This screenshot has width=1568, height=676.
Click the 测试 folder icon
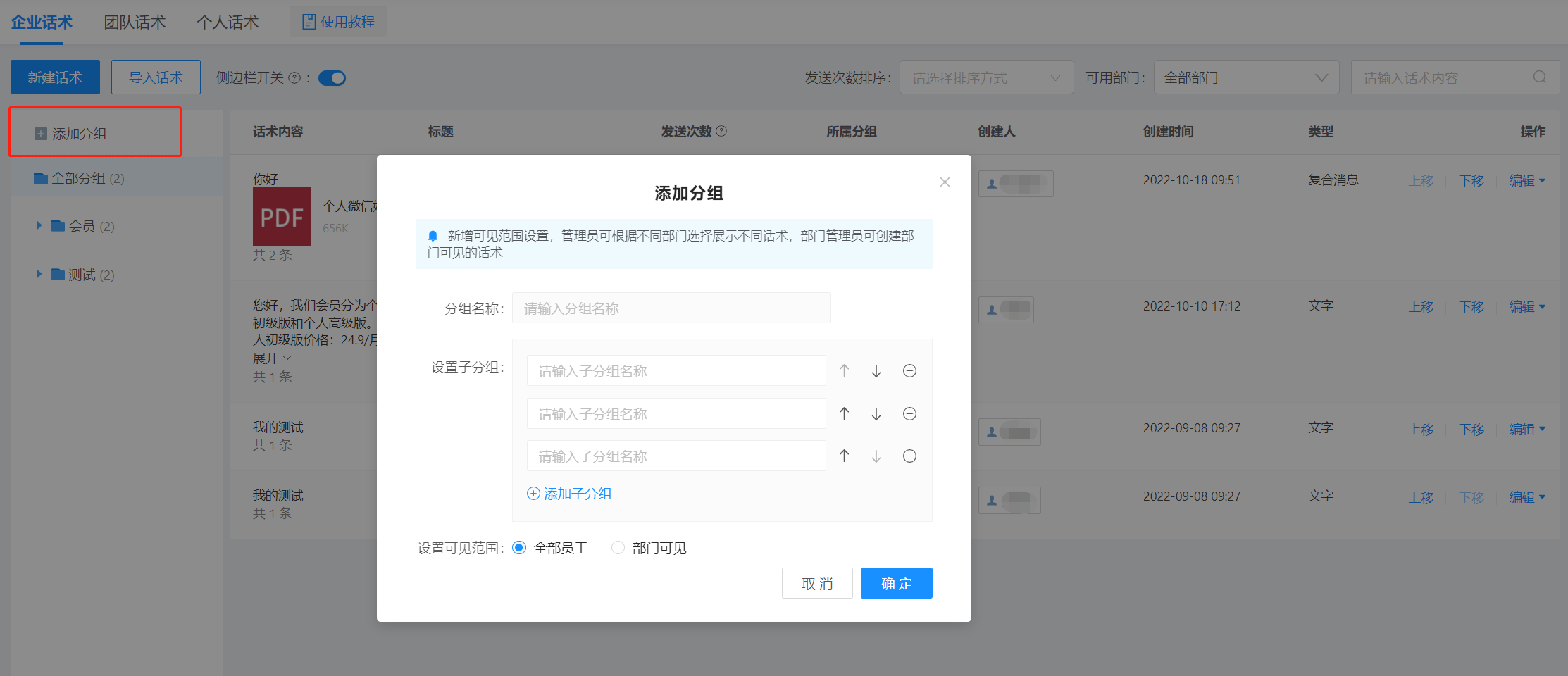pyautogui.click(x=58, y=274)
